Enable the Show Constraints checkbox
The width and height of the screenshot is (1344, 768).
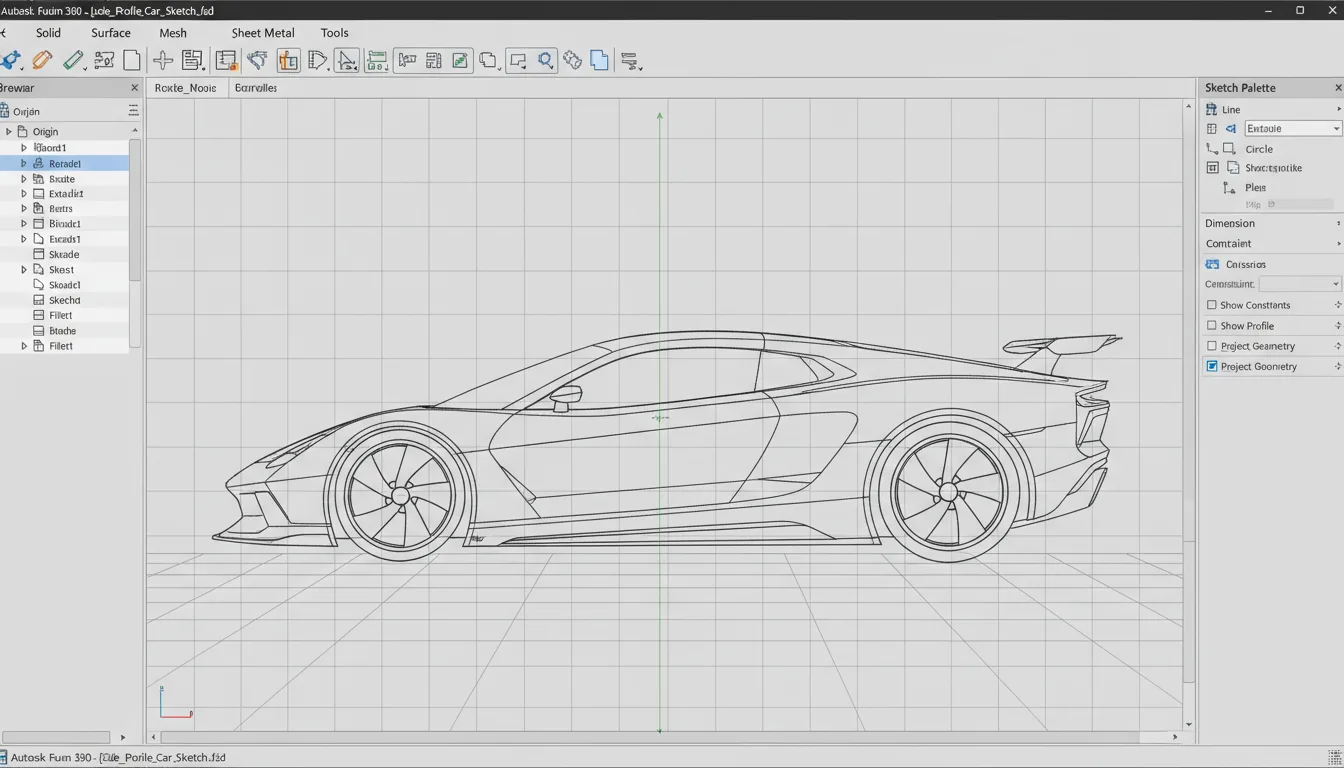[x=1212, y=305]
